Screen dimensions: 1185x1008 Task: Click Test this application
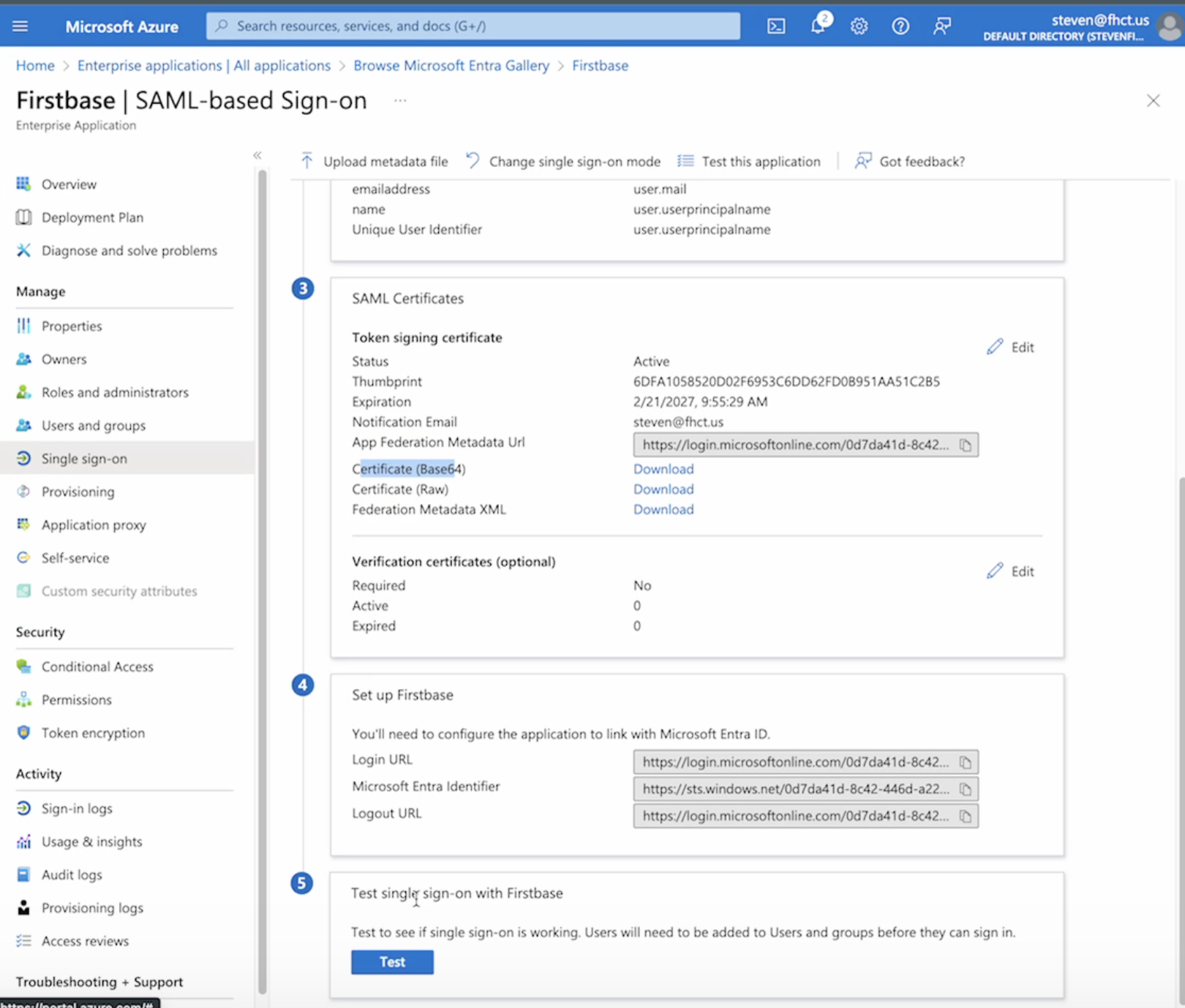(749, 161)
